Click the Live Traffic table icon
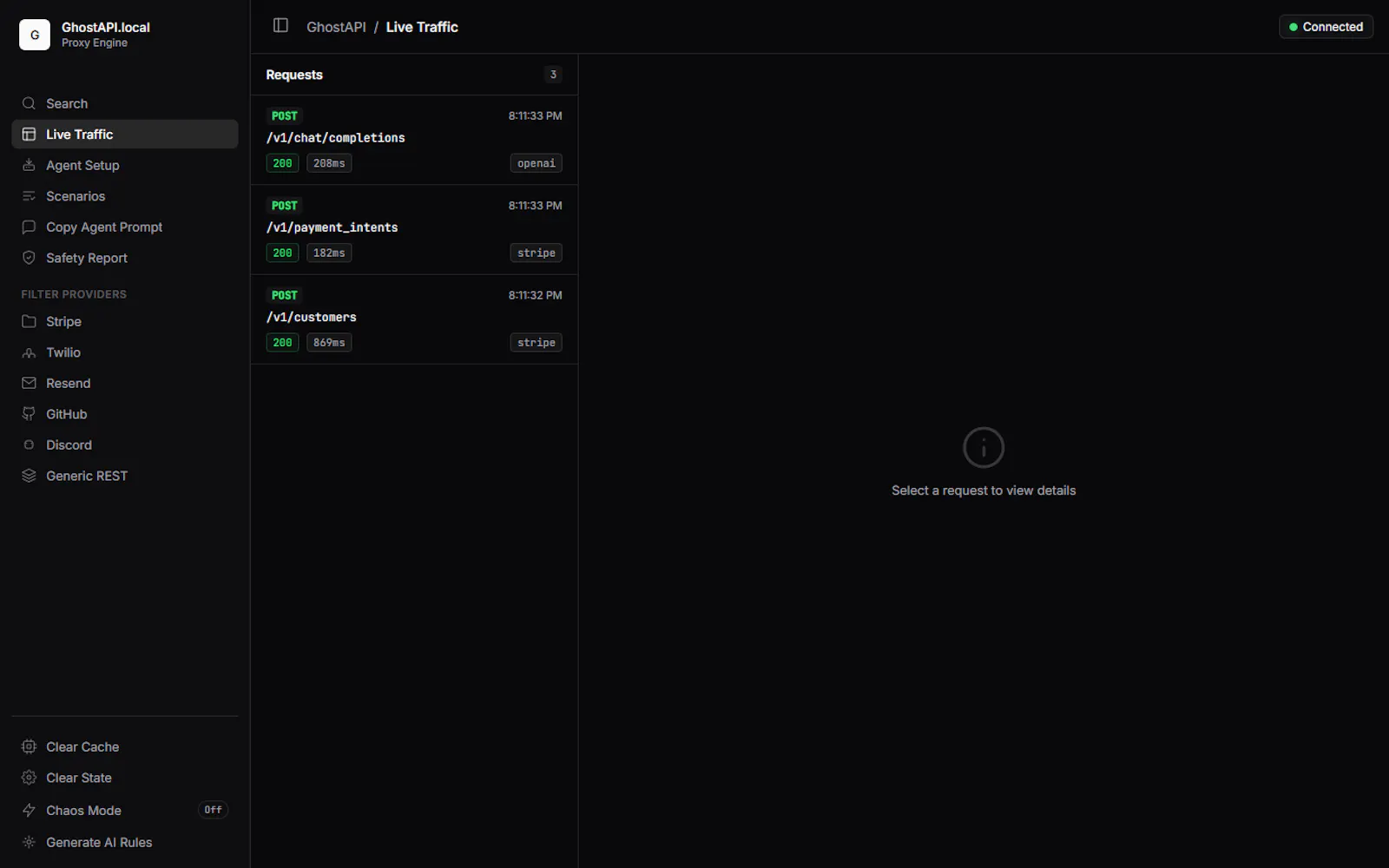 [29, 135]
